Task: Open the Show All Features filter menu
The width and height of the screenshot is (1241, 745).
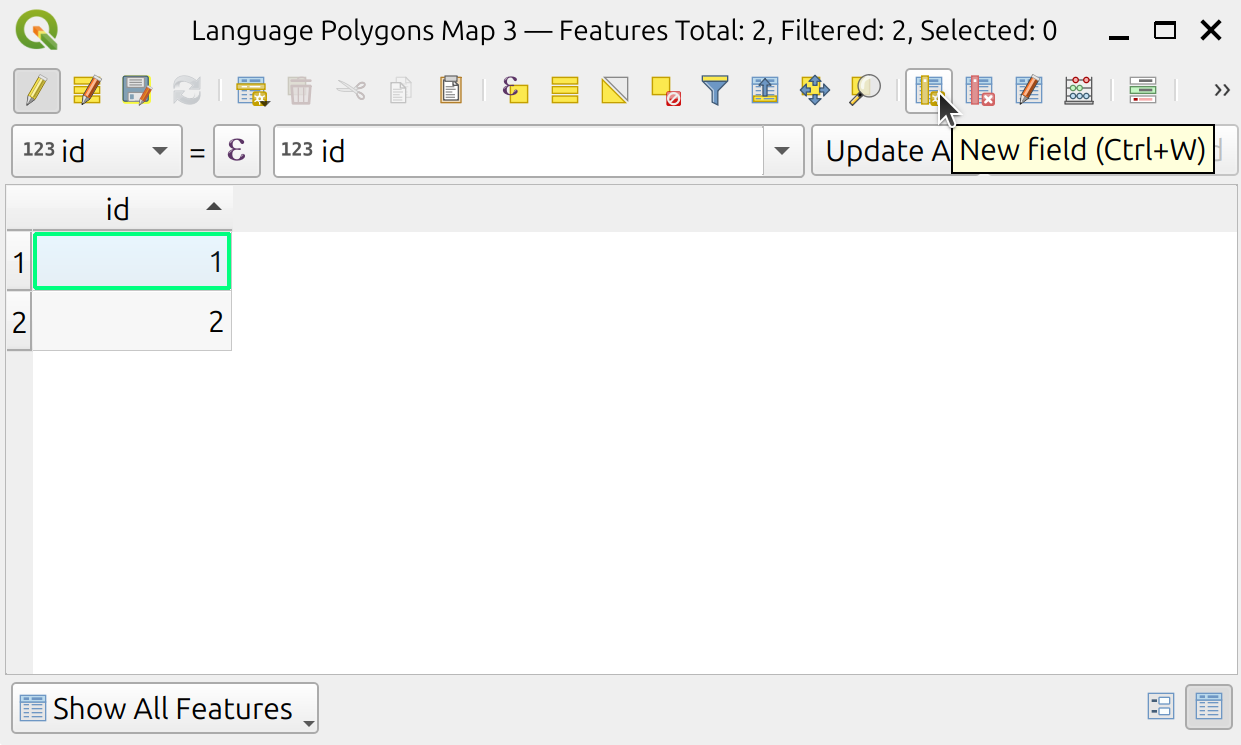Action: 164,708
